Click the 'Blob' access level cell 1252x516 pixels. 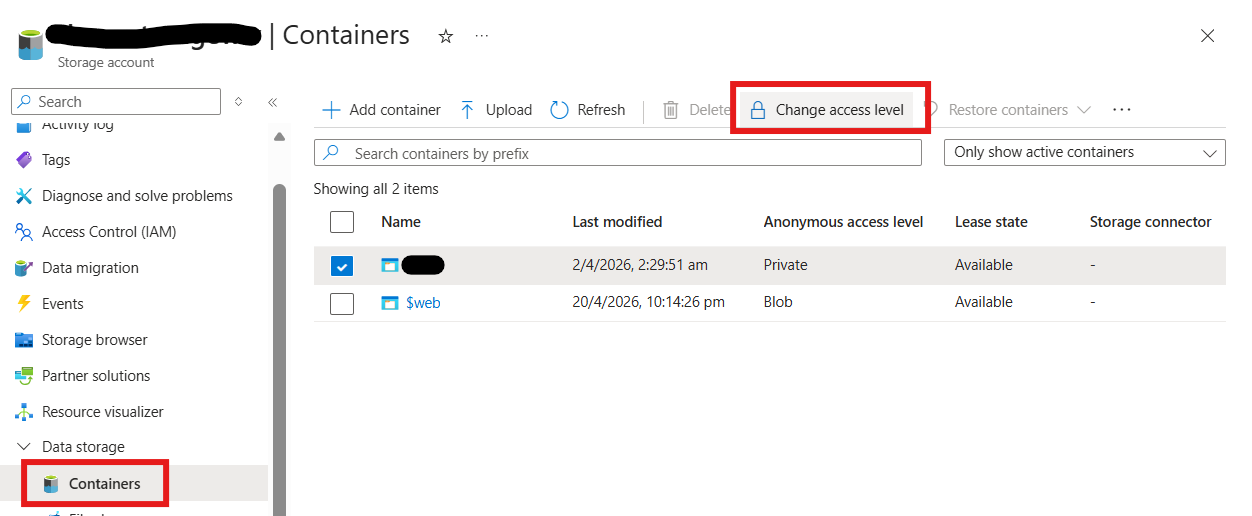pos(778,302)
